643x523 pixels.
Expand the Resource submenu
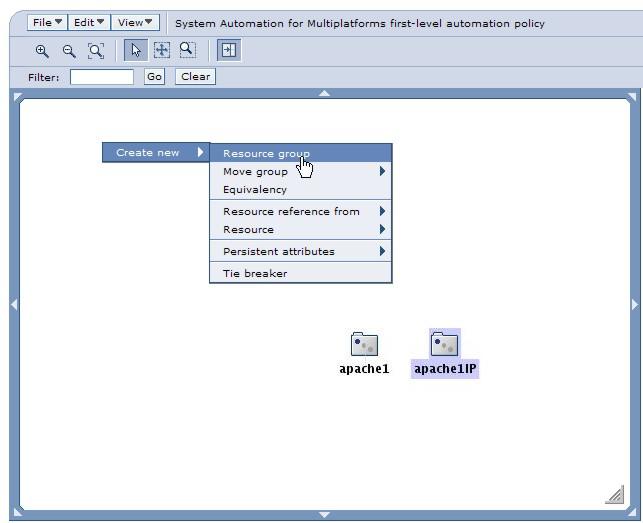(301, 229)
